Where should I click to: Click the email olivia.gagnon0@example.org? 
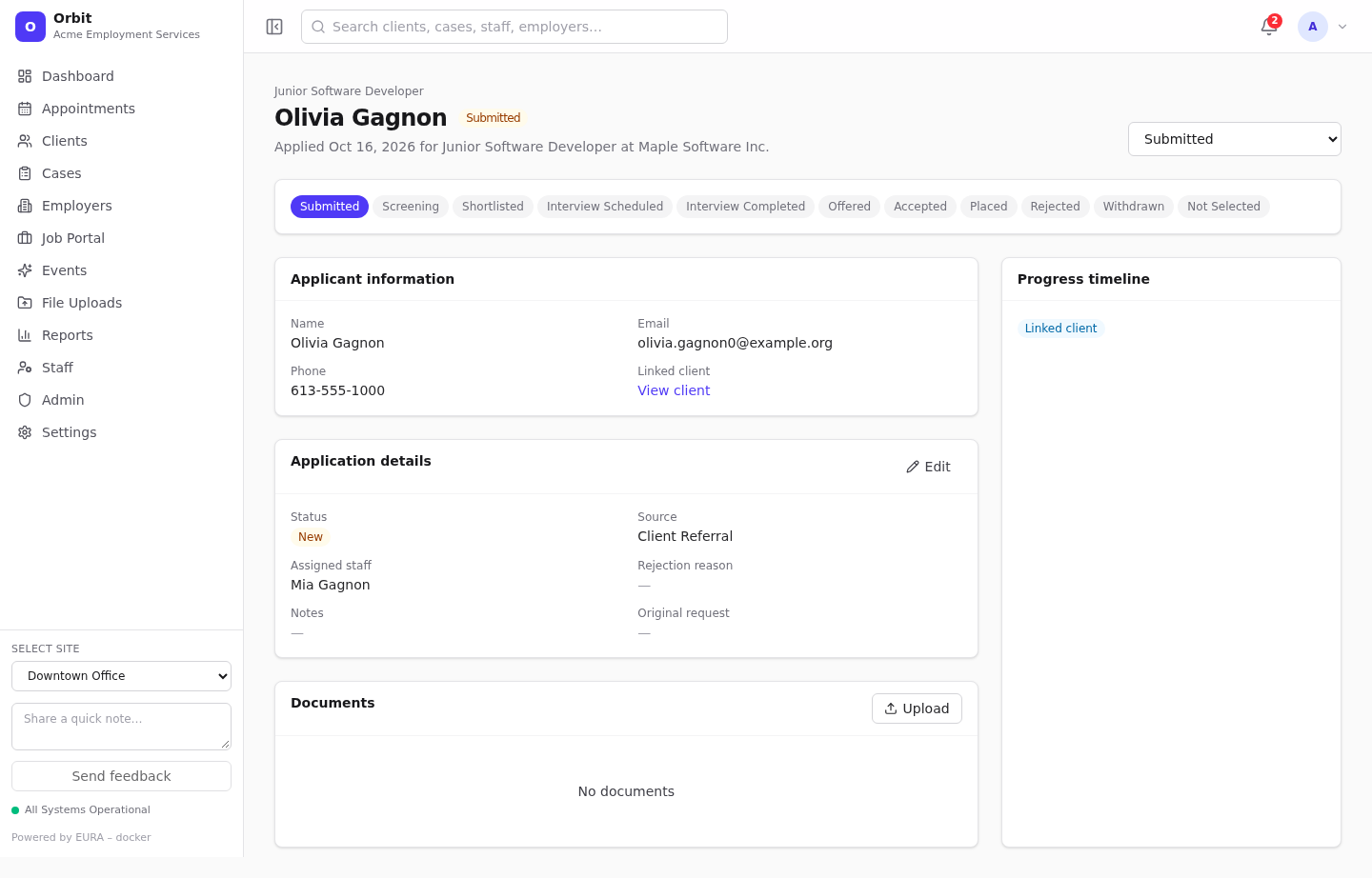(735, 343)
